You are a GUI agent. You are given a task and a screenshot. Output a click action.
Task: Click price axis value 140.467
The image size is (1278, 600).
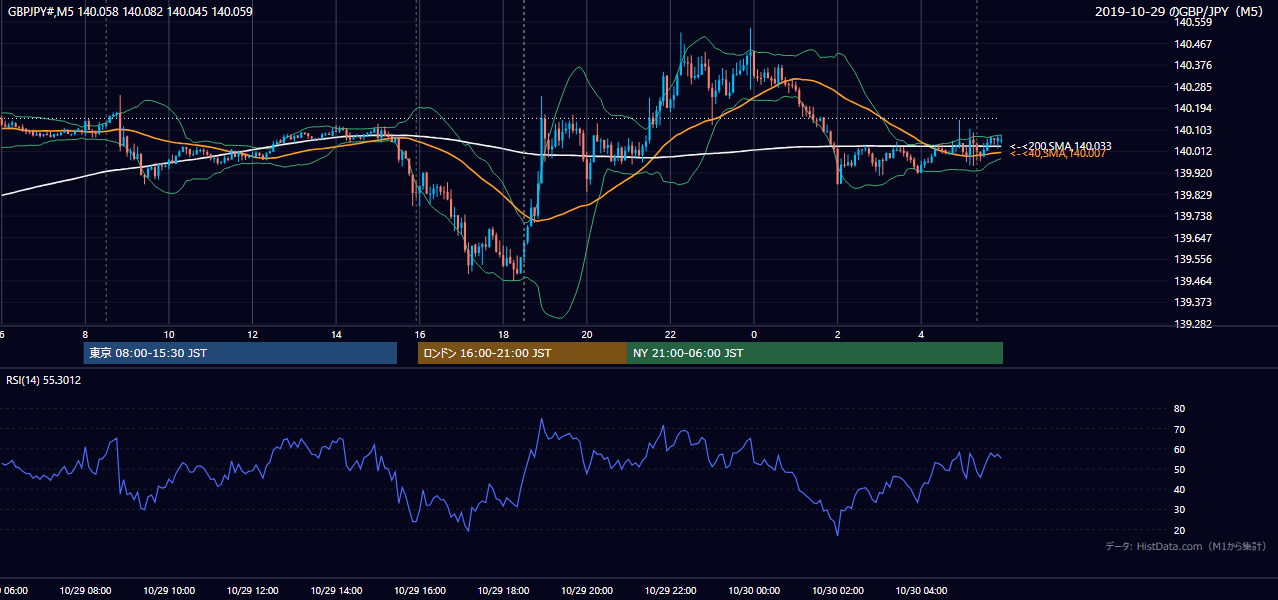1193,44
